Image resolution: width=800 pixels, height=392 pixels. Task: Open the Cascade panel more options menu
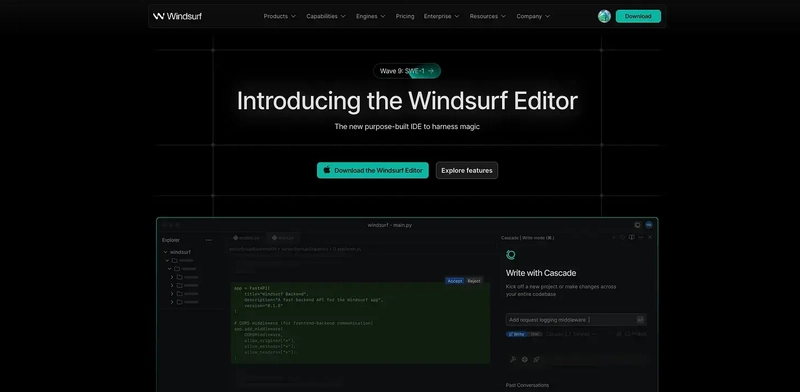click(x=641, y=237)
